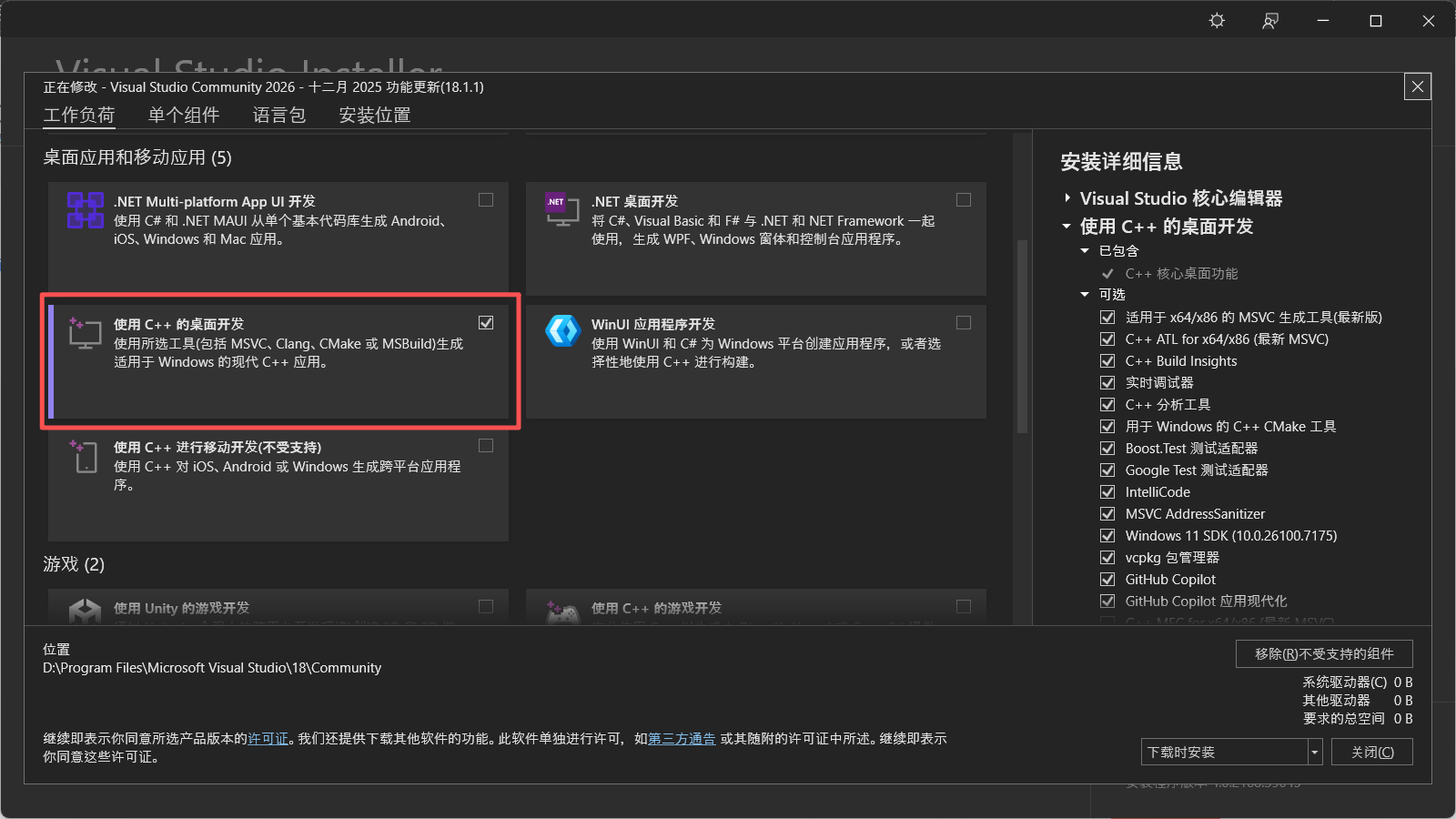This screenshot has height=819, width=1456.
Task: Click the C++ desktop development workload icon
Action: [85, 333]
